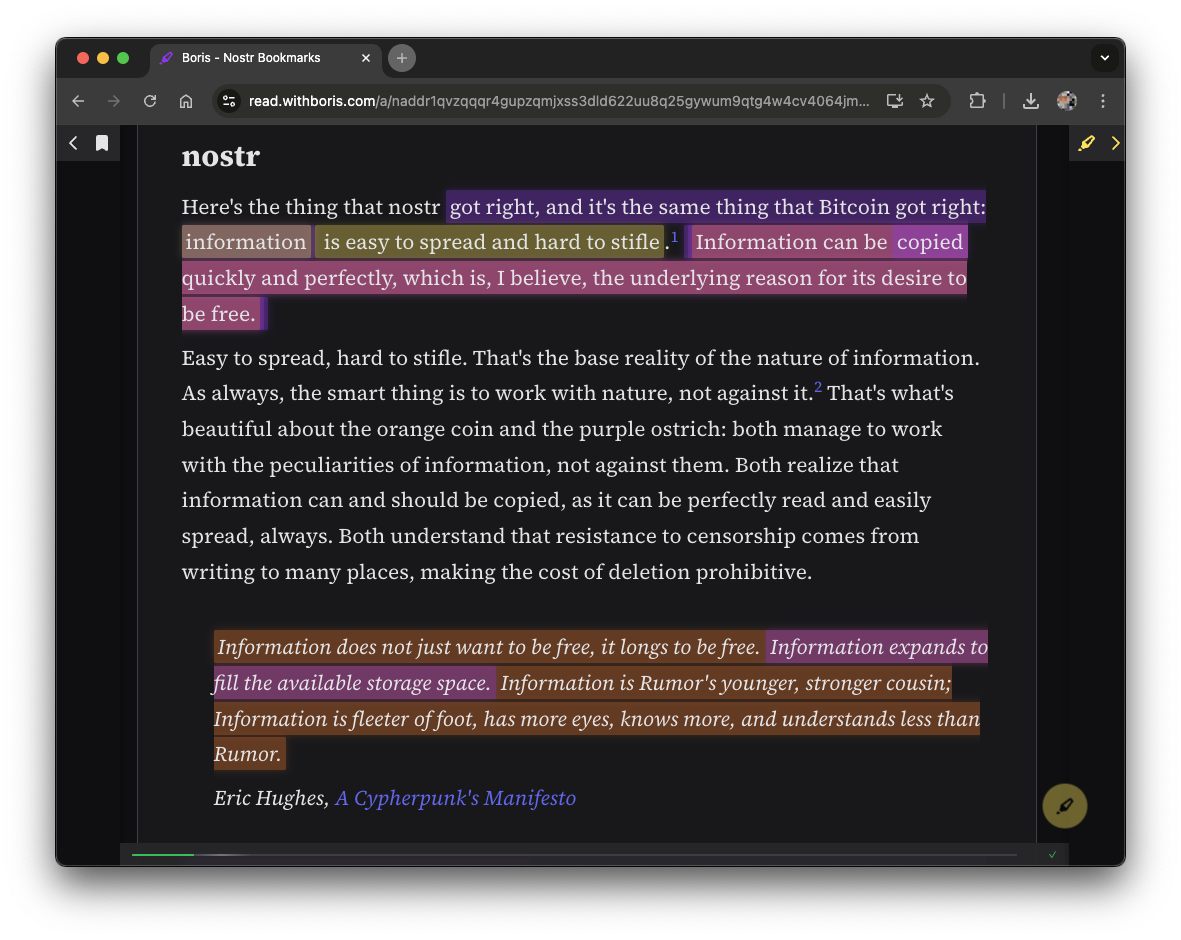This screenshot has height=940, width=1181.
Task: Click footnote 2 after 'not against it'
Action: point(818,388)
